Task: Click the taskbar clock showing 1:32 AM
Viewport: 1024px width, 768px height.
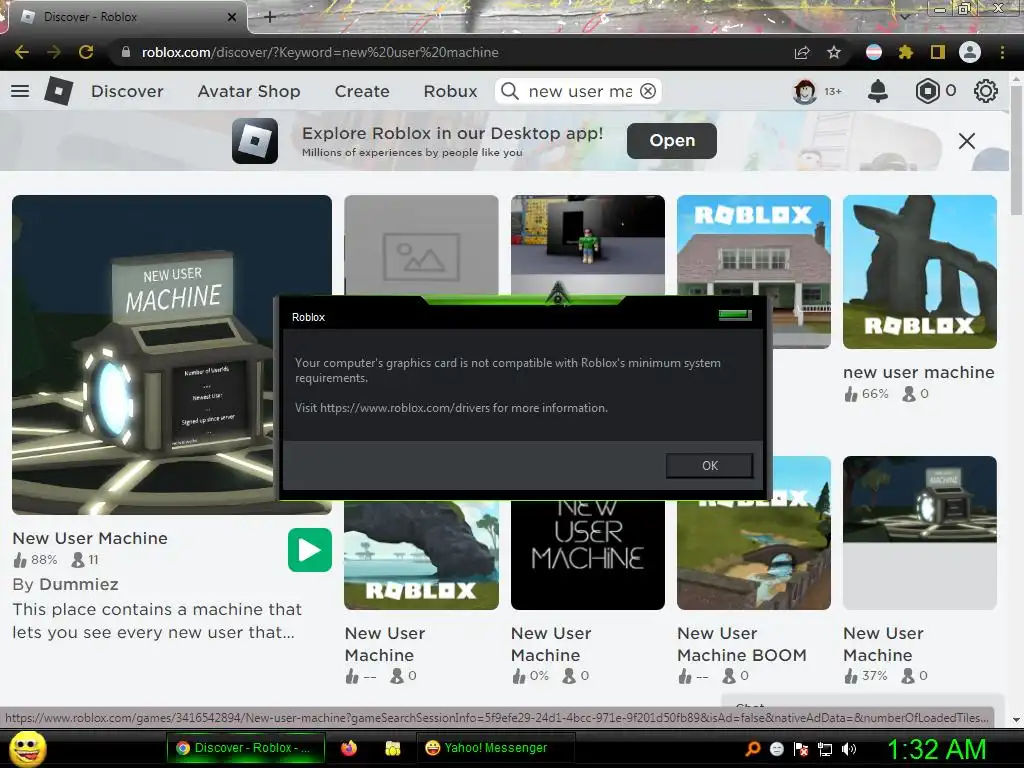Action: point(936,749)
